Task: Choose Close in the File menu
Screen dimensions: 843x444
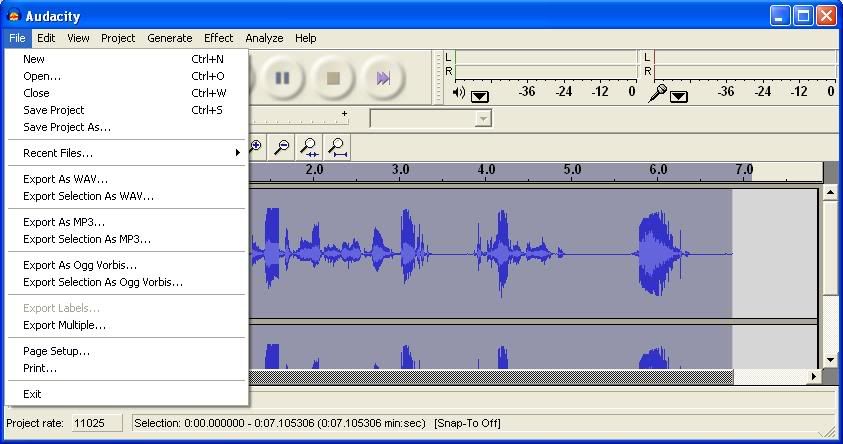Action: (126, 93)
